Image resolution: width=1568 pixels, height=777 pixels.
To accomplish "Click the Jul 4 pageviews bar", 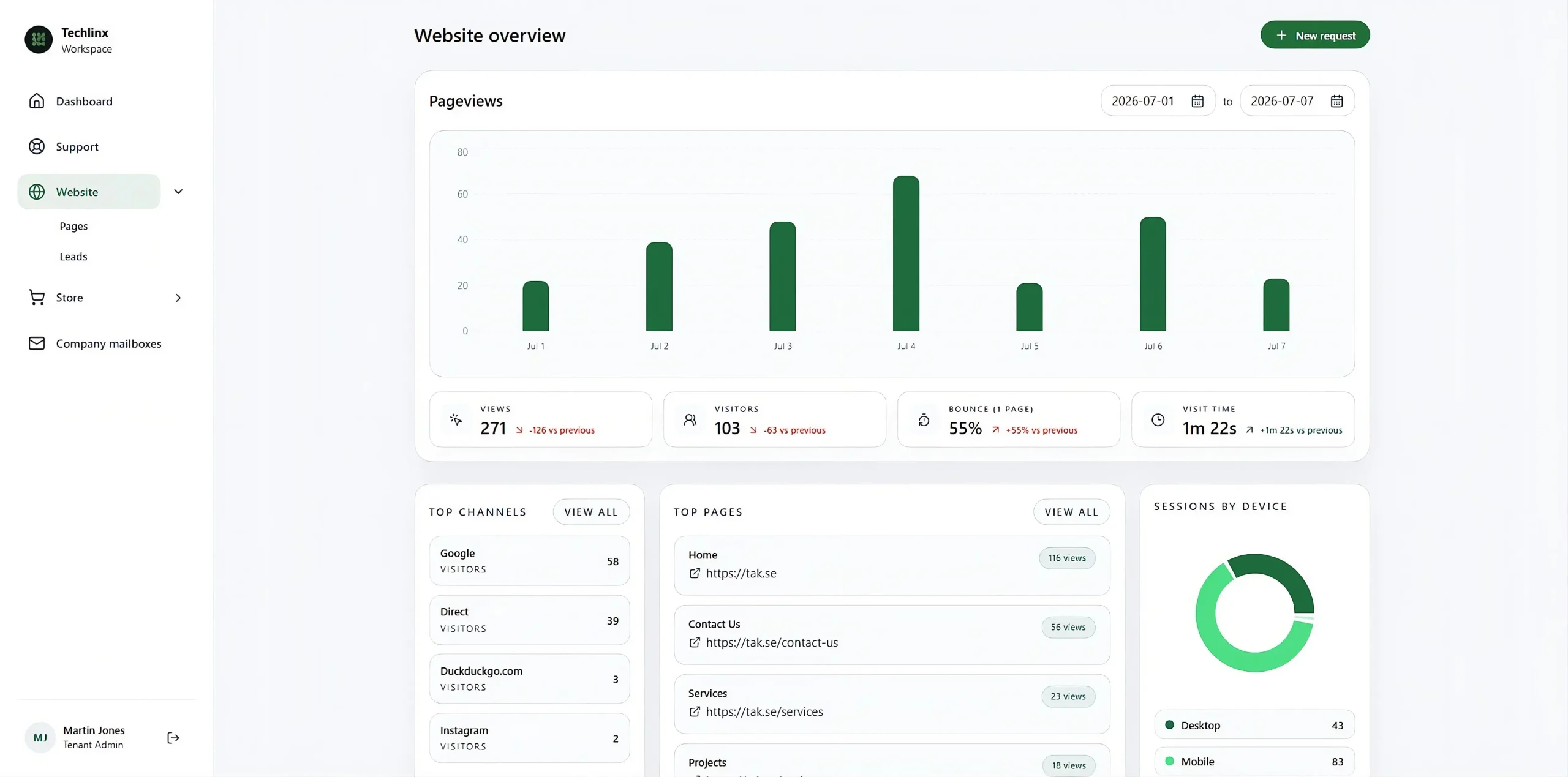I will 906,253.
